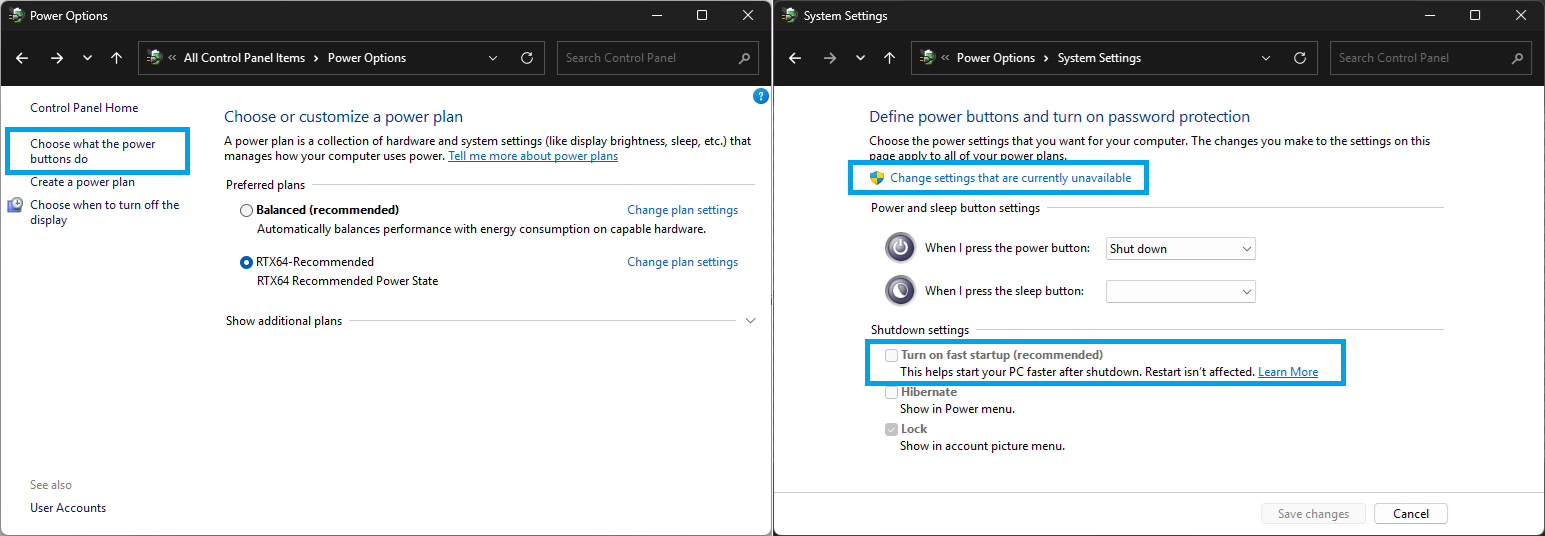Change plan settings for Balanced plan
The width and height of the screenshot is (1545, 536).
tap(682, 210)
